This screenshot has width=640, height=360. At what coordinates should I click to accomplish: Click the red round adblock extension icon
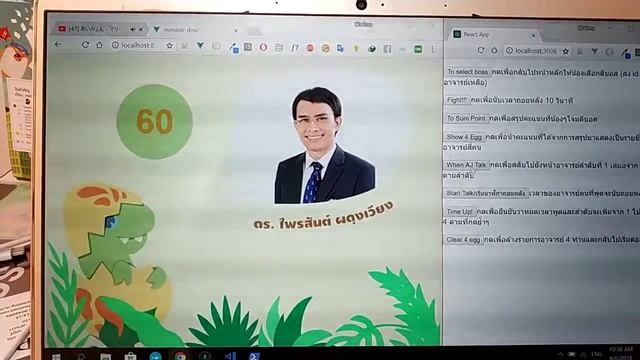click(x=310, y=49)
